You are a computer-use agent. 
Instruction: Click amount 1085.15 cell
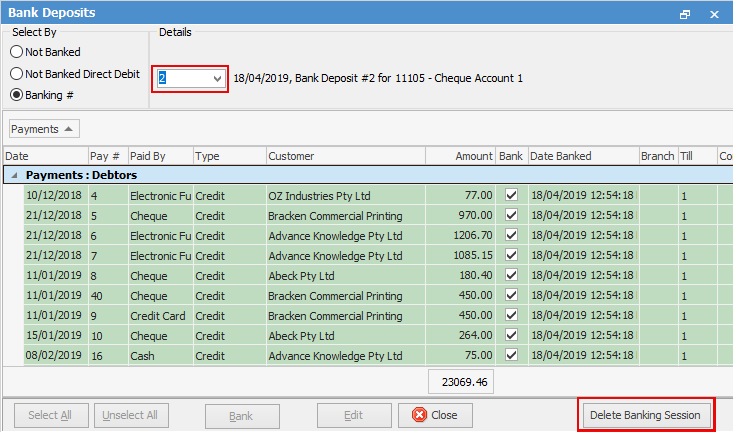460,256
